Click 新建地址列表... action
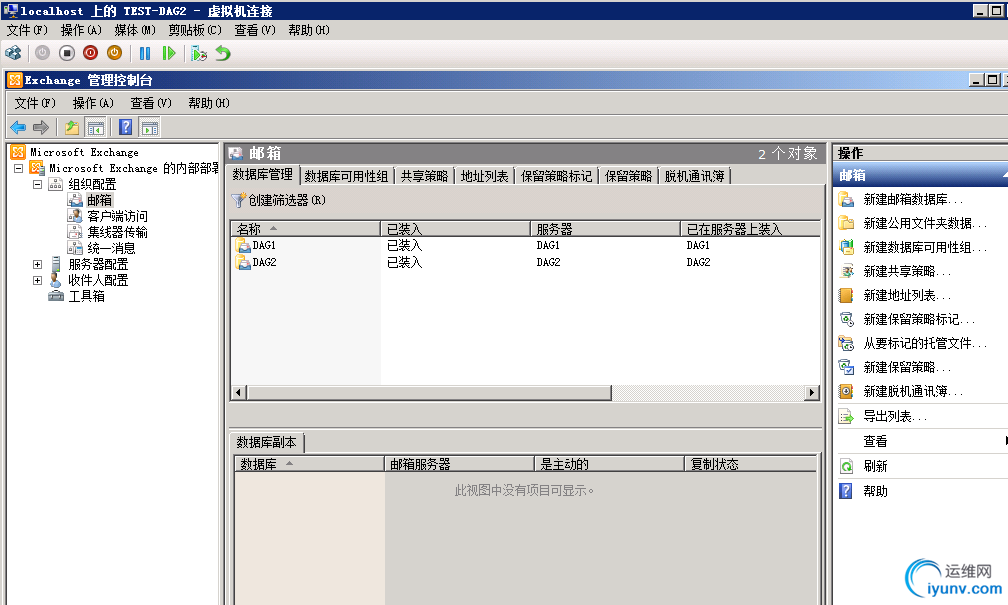Screen dimensions: 1008x605 [x=906, y=296]
